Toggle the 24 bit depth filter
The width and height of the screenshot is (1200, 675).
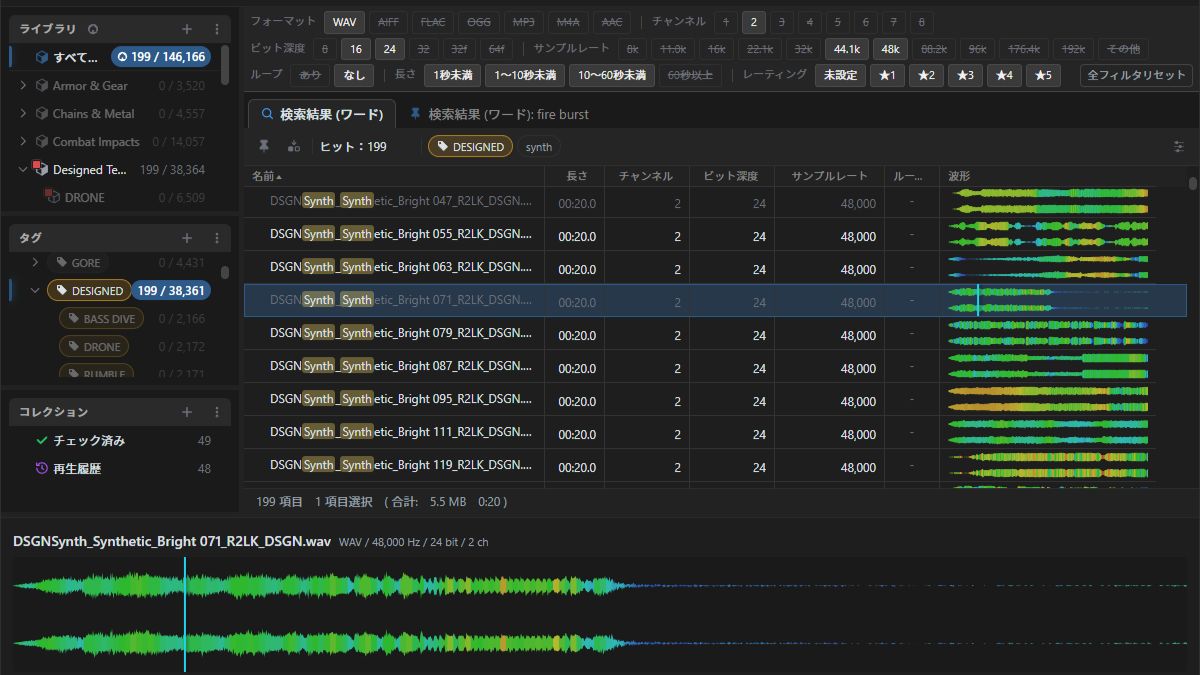point(389,48)
